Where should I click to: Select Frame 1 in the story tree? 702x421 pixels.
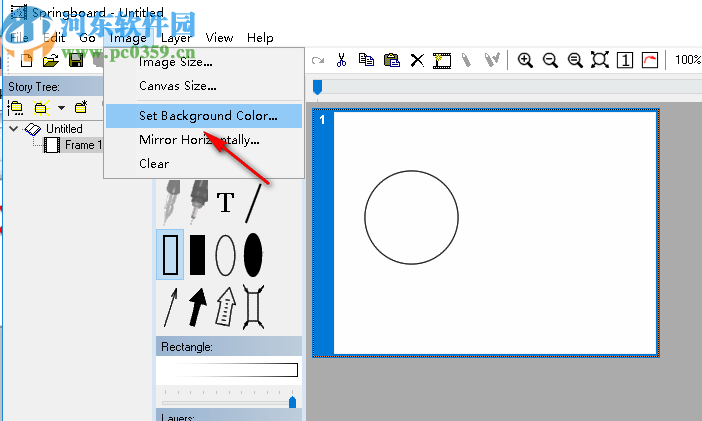tap(79, 145)
